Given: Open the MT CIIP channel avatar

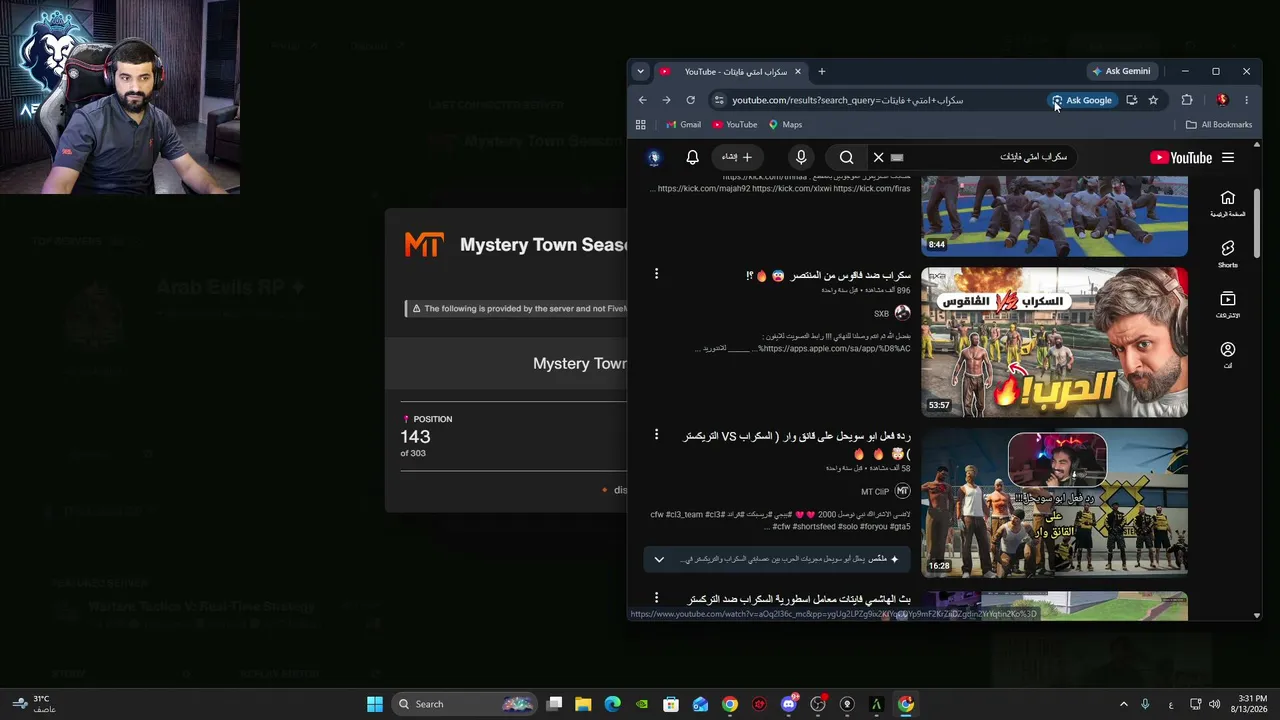Looking at the screenshot, I should [902, 491].
